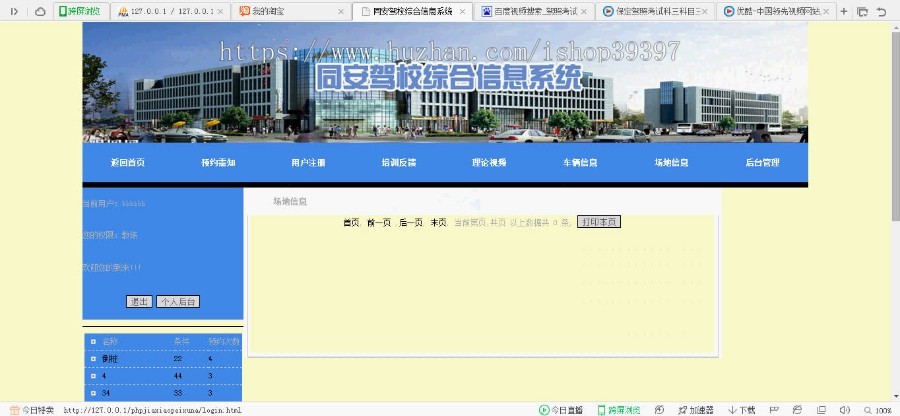Close the 我的淘宝 tab

point(341,11)
